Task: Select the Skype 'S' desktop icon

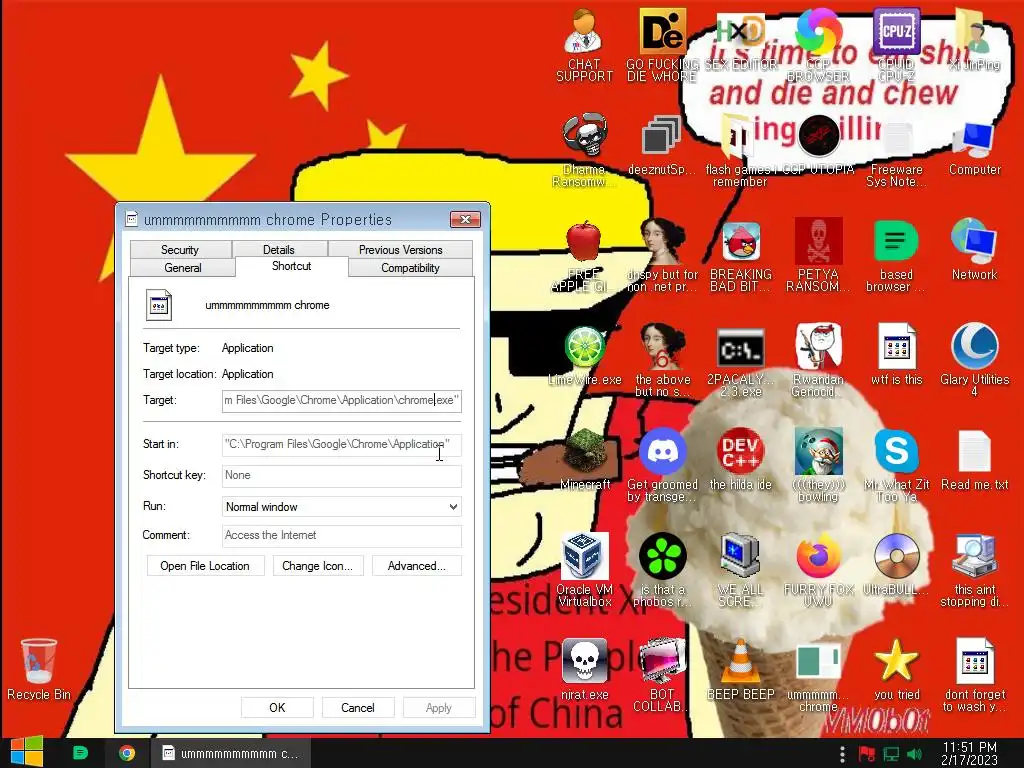Action: click(896, 465)
